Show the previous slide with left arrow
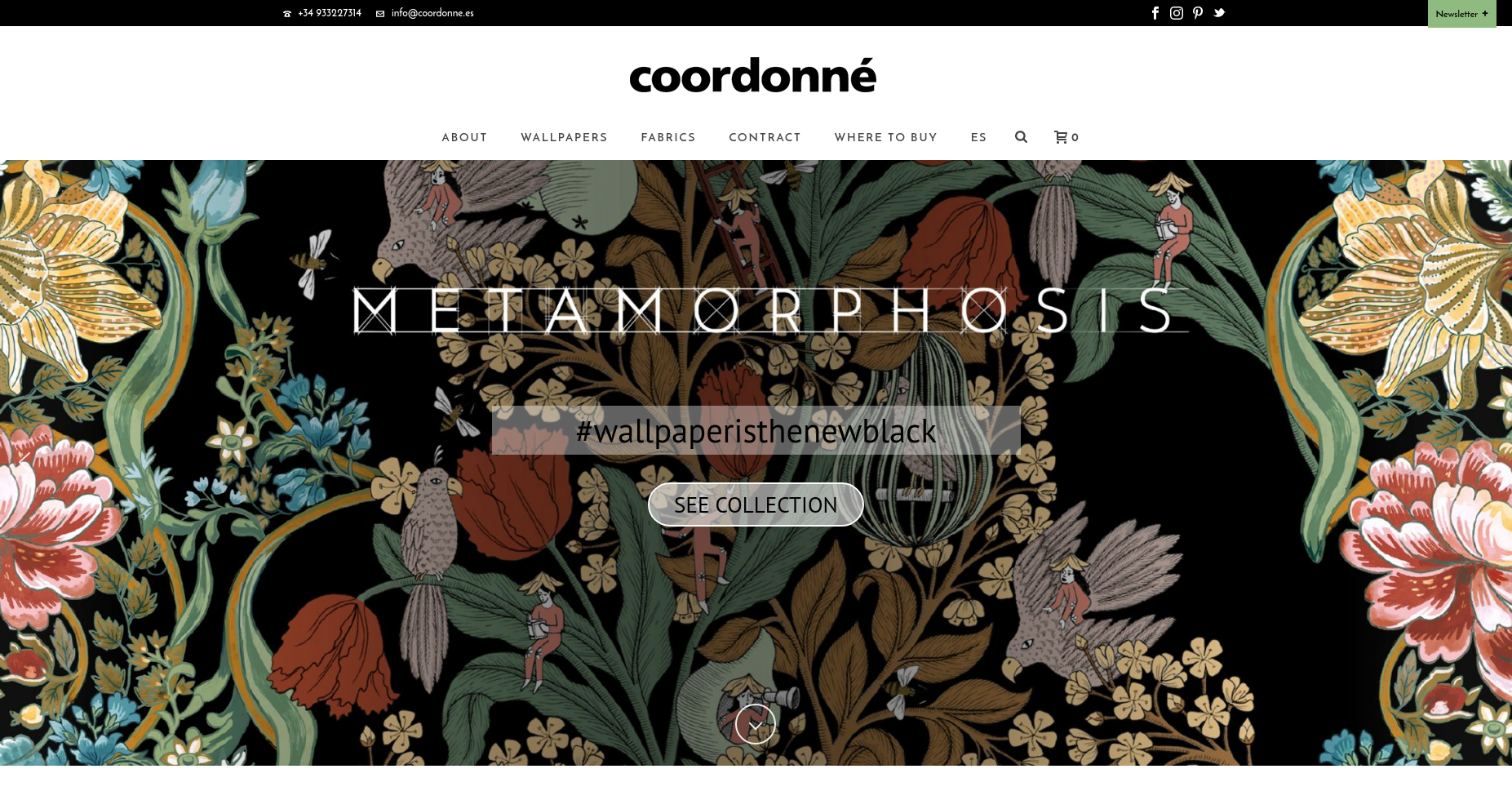This screenshot has height=800, width=1512. [x=24, y=460]
